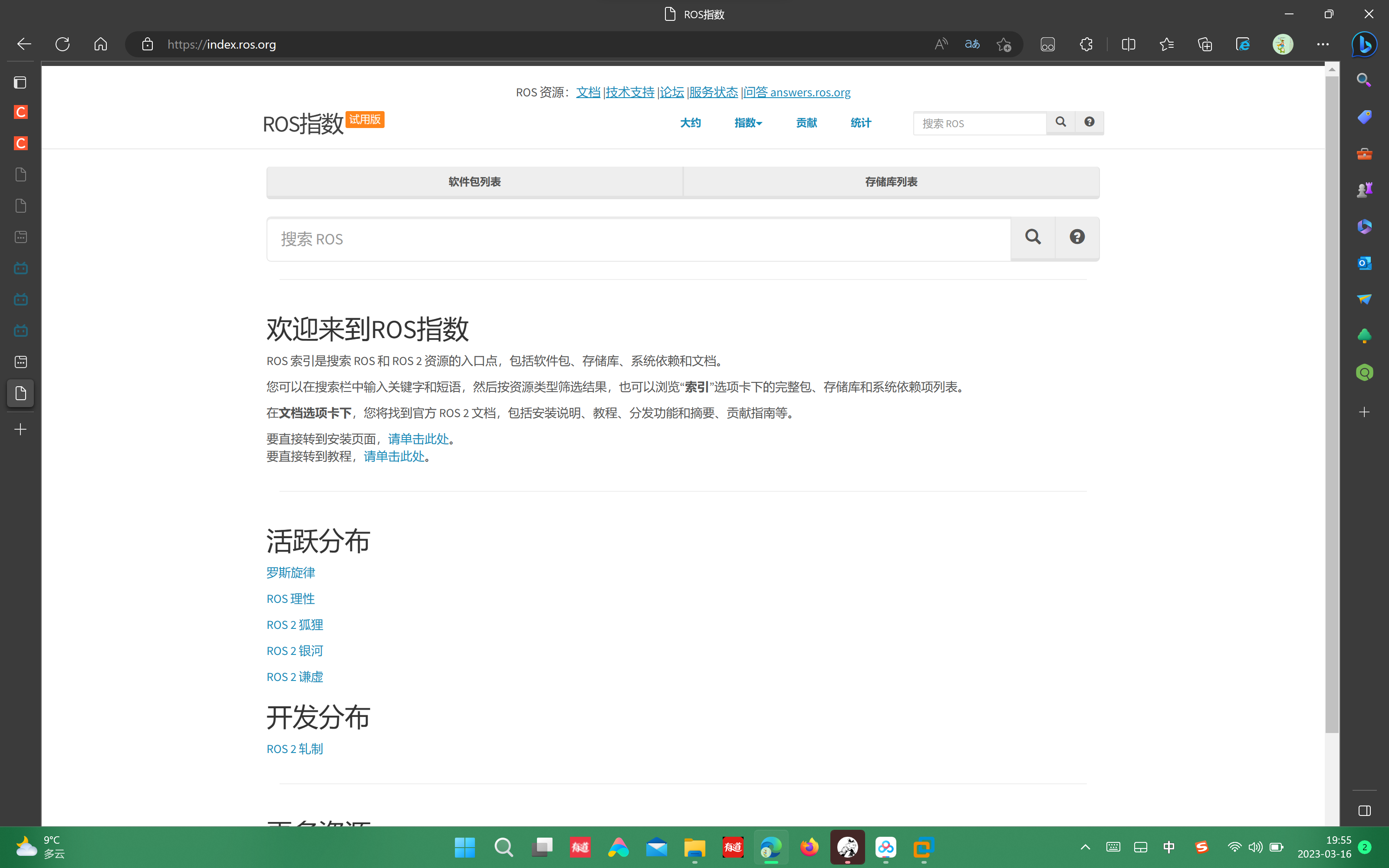Open the 大约 navigation item
The width and height of the screenshot is (1389, 868).
click(x=691, y=123)
